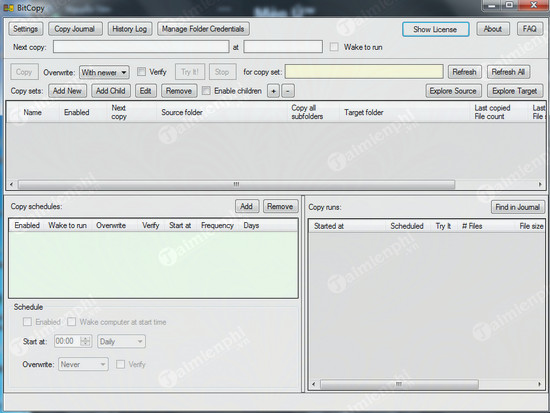
Task: Click copy sets scrollbar right arrow
Action: [x=540, y=184]
